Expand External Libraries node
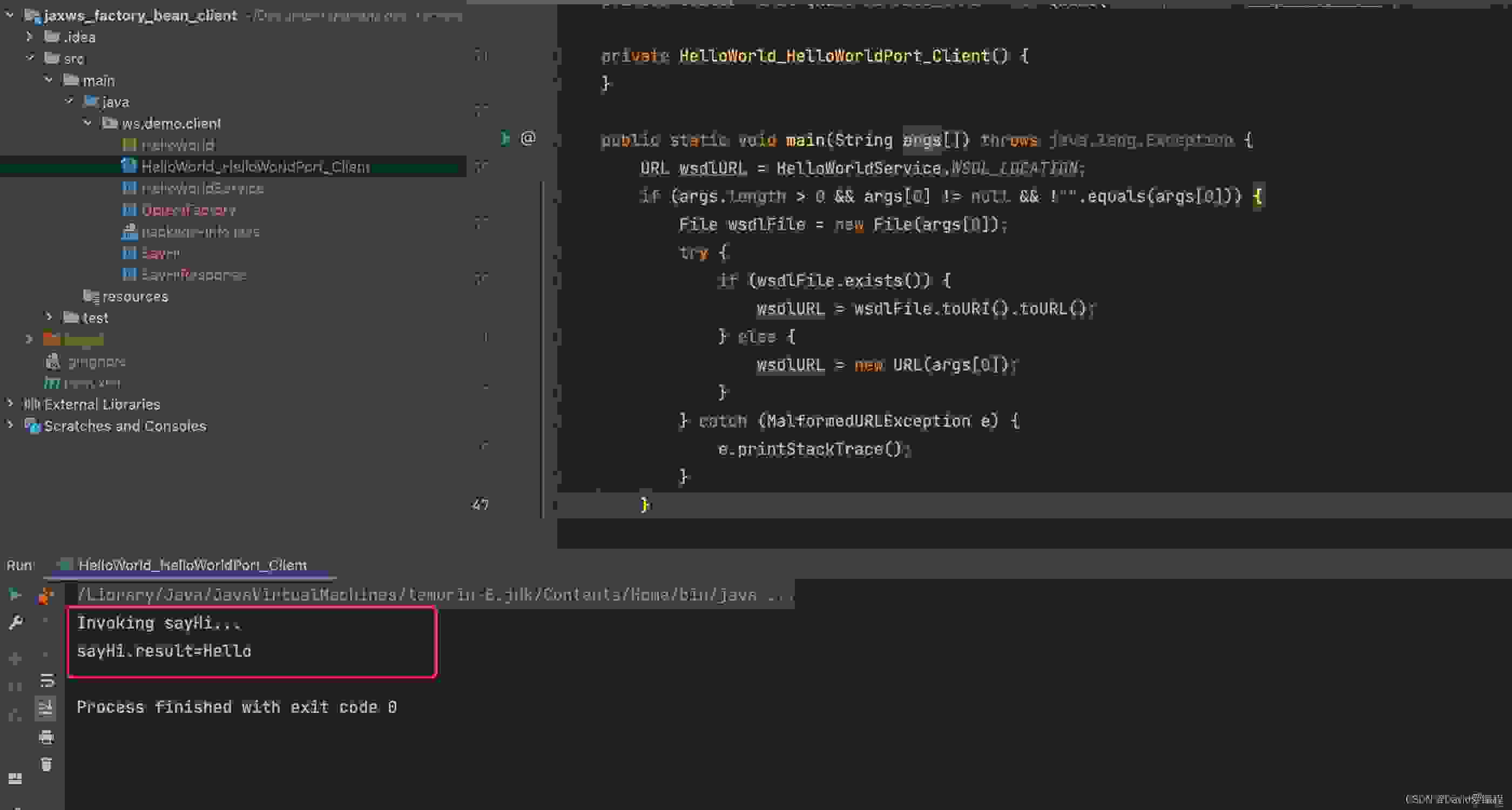 tap(9, 403)
